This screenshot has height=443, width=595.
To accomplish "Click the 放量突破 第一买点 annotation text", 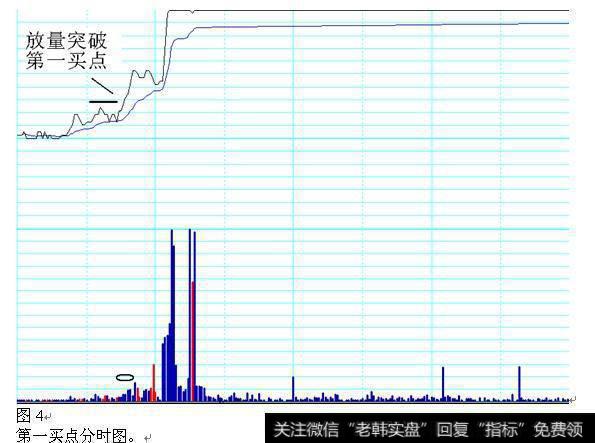I will (66, 51).
